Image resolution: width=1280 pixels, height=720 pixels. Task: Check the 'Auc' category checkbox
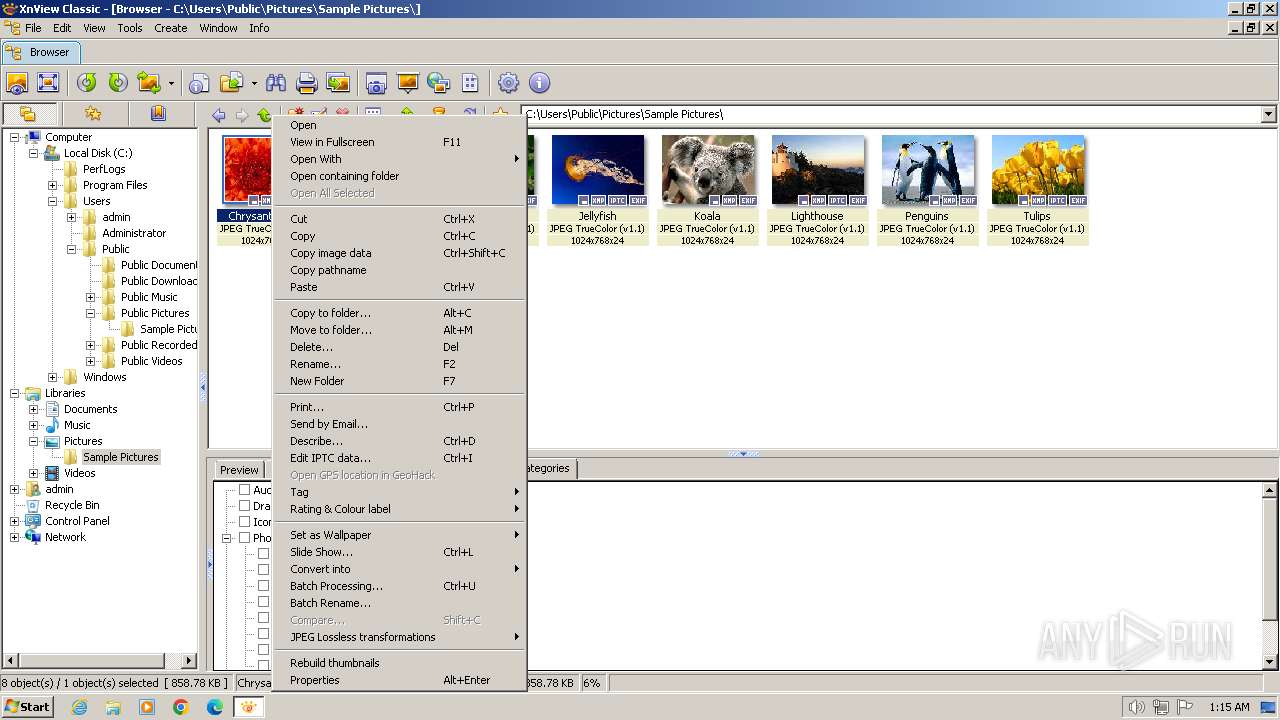click(244, 490)
